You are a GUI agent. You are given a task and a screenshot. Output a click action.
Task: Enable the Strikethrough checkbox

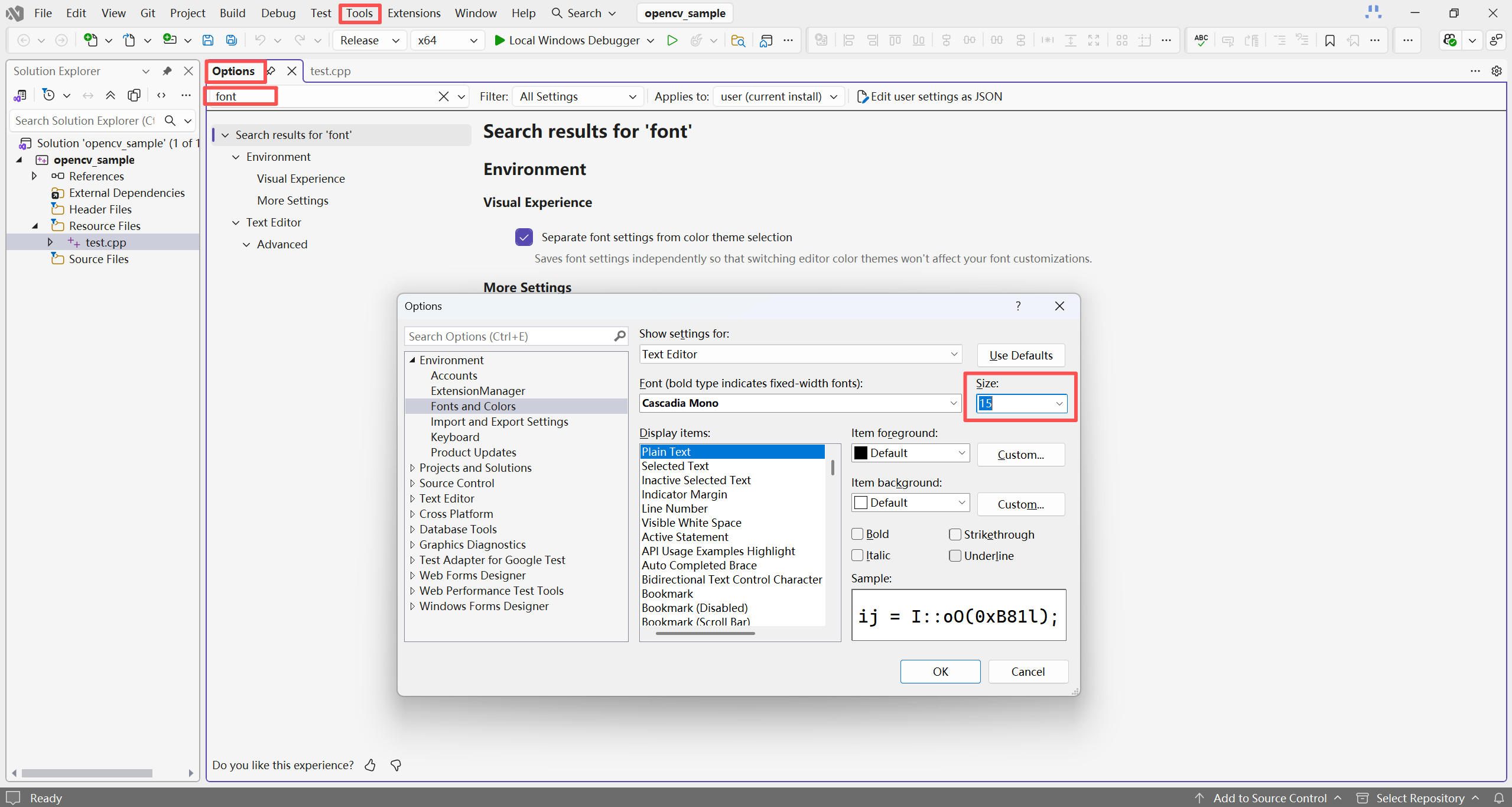955,534
